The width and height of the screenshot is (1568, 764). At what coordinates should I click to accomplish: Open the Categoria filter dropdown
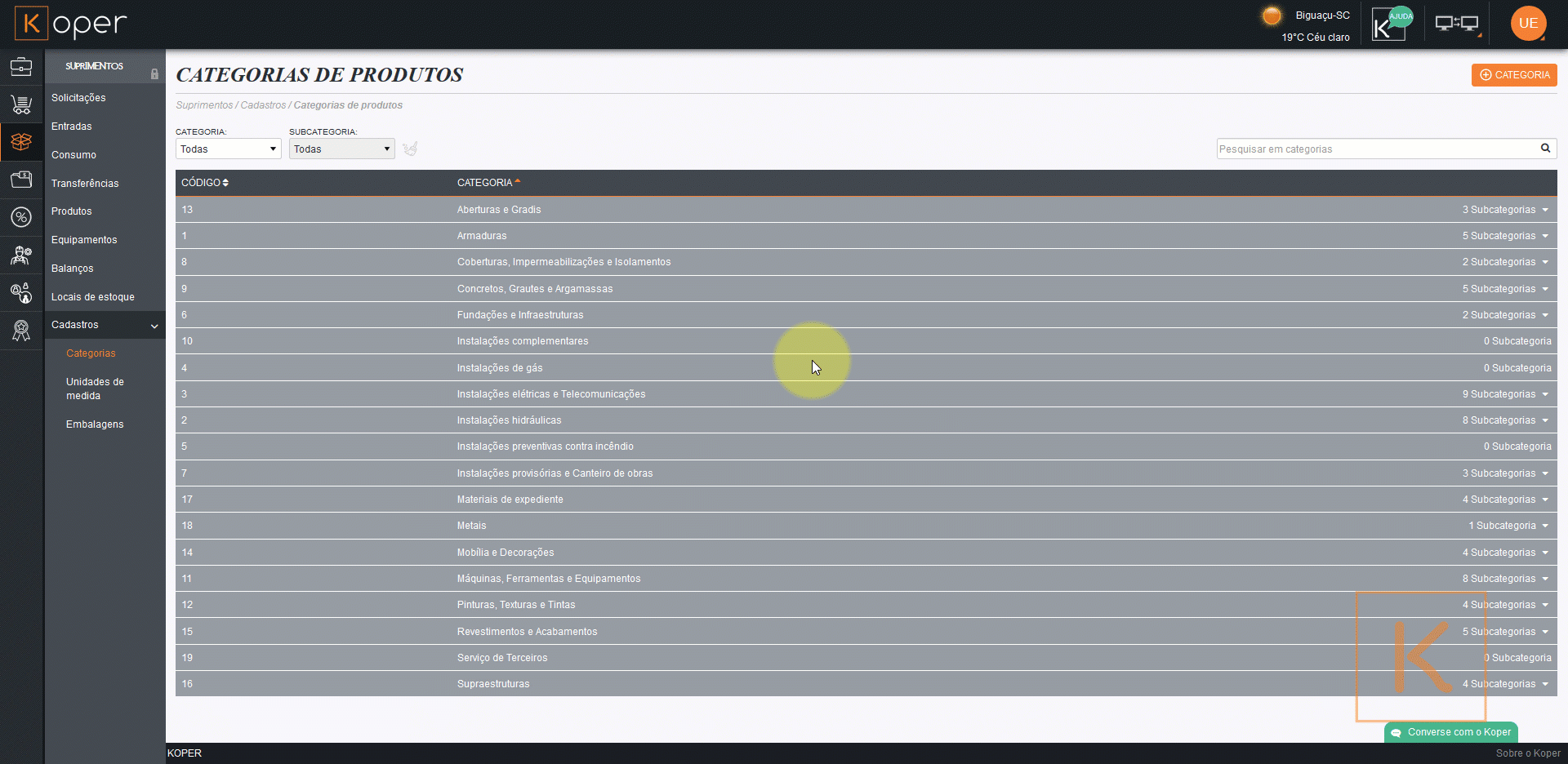click(228, 149)
